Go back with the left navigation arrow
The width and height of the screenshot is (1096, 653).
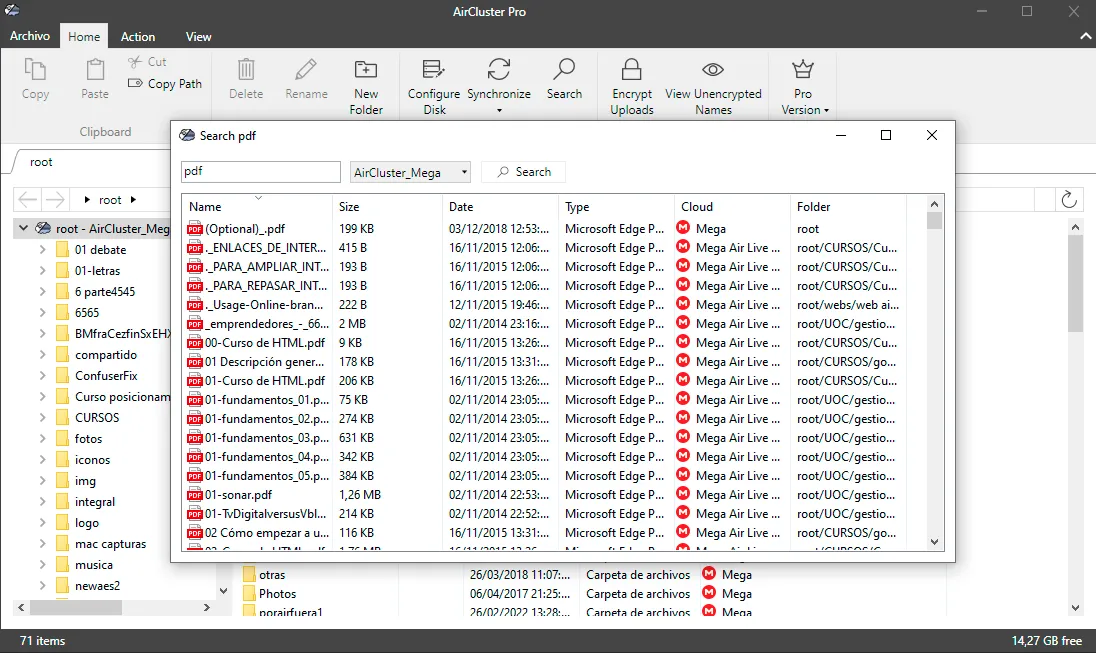click(x=27, y=200)
